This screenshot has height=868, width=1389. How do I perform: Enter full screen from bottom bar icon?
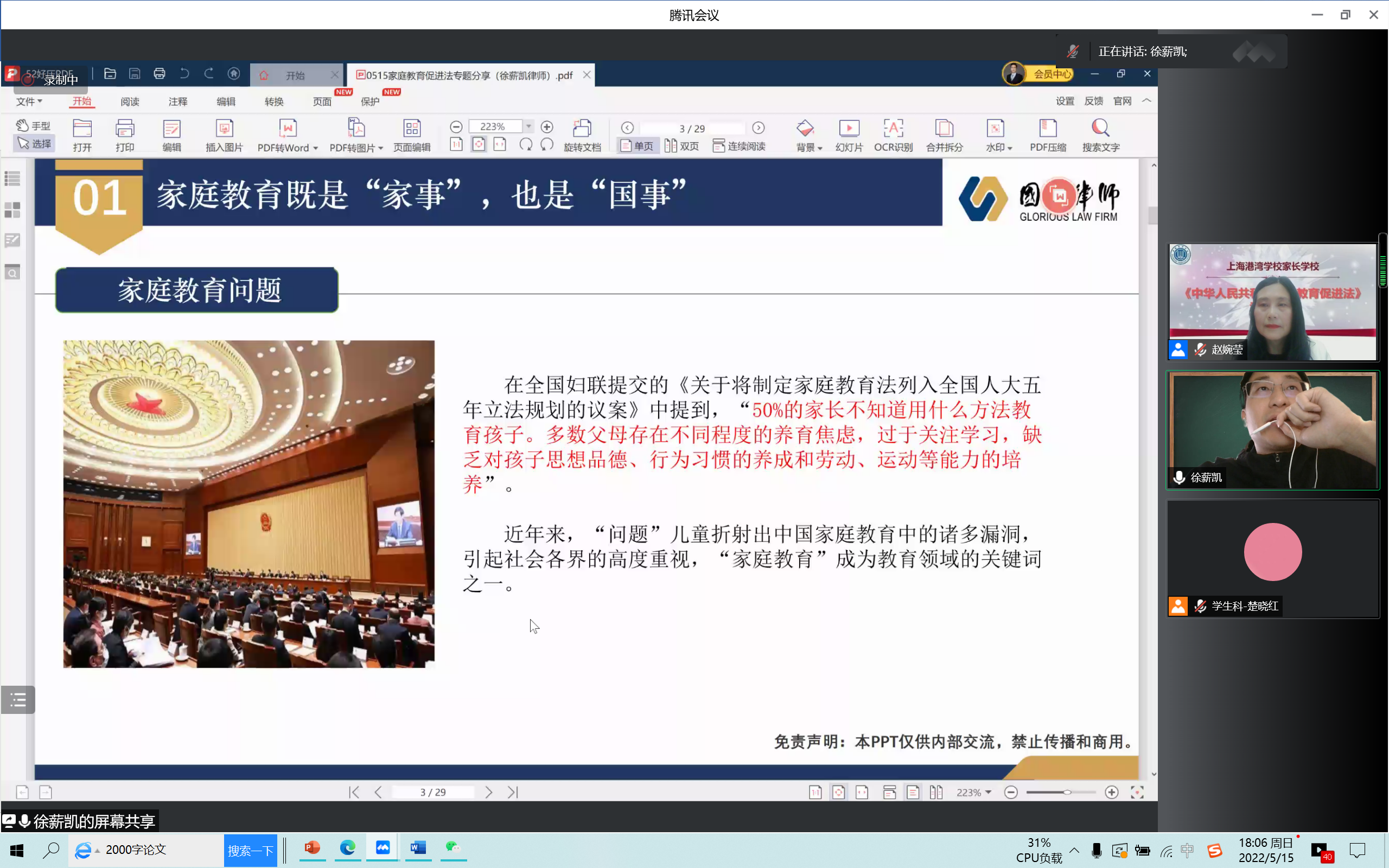tap(1137, 792)
